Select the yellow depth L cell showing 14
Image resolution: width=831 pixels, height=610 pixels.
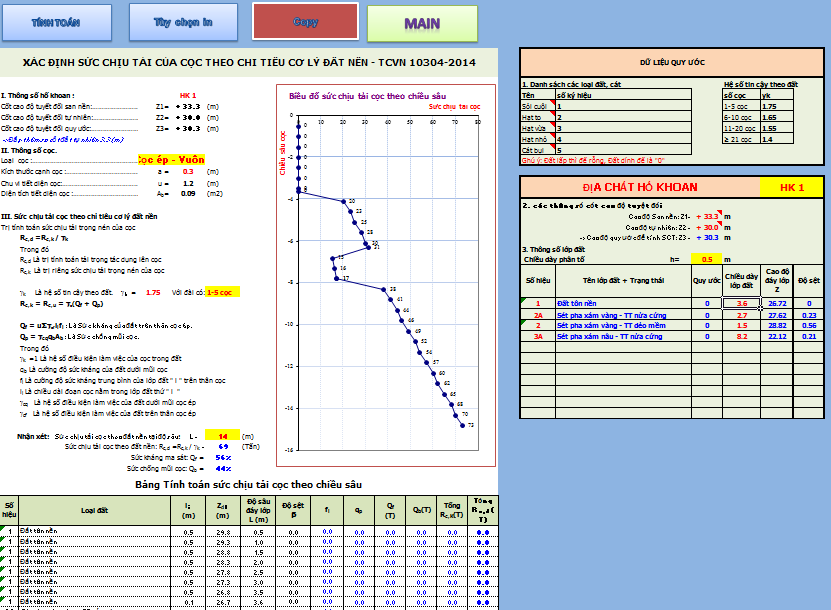(223, 436)
